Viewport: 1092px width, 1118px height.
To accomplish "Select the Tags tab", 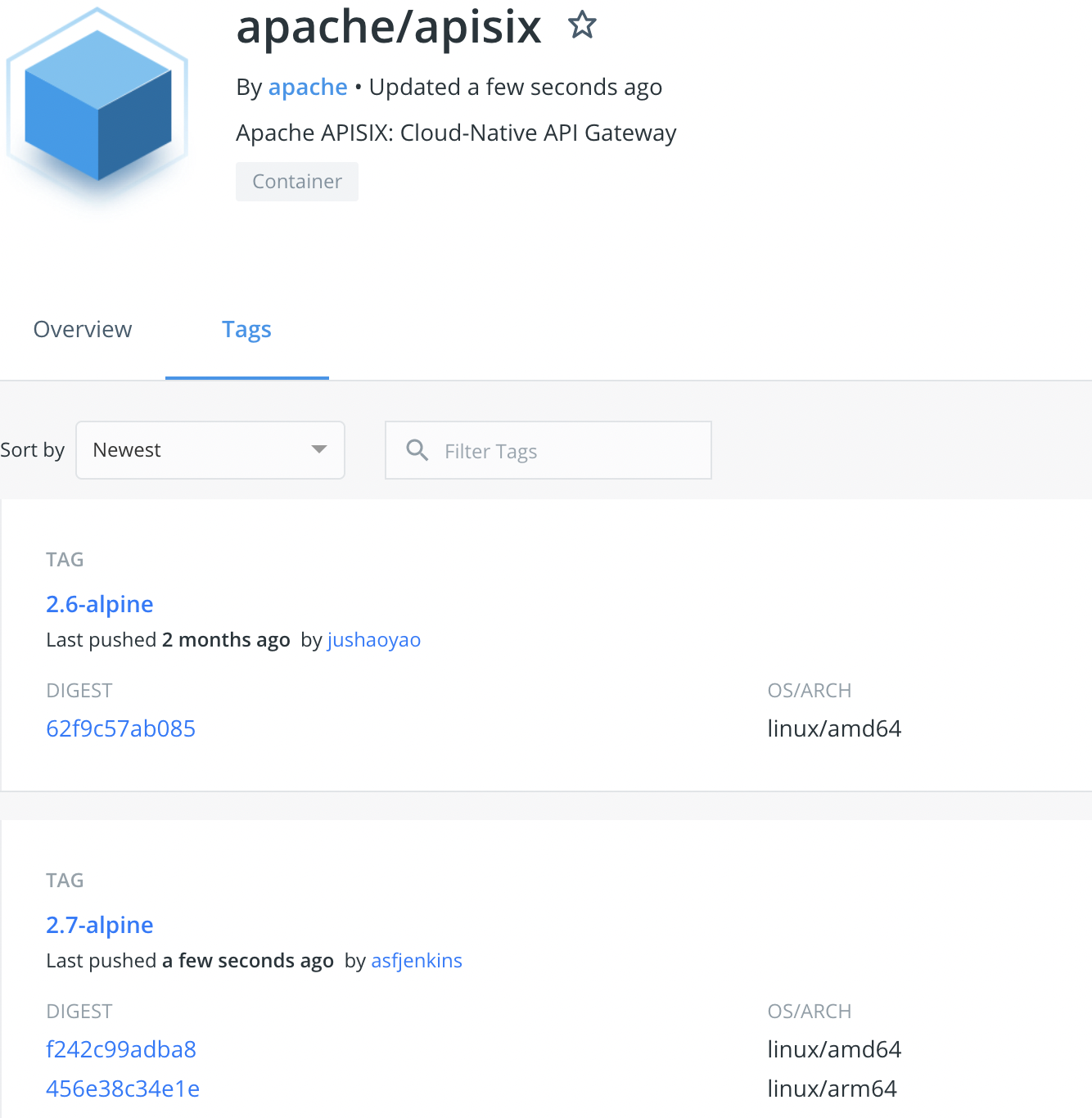I will (246, 329).
